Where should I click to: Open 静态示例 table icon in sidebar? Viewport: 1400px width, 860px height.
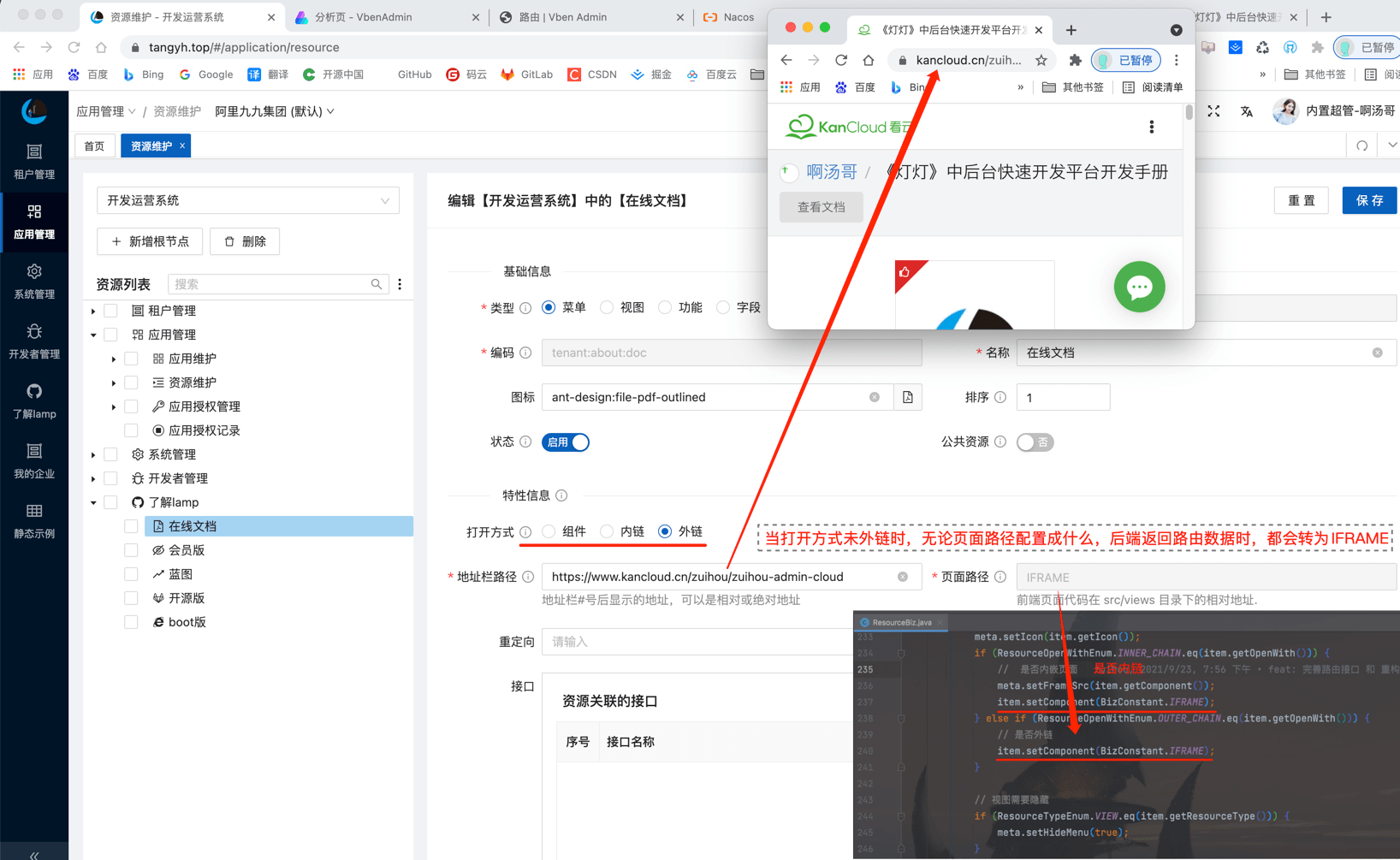pyautogui.click(x=34, y=520)
